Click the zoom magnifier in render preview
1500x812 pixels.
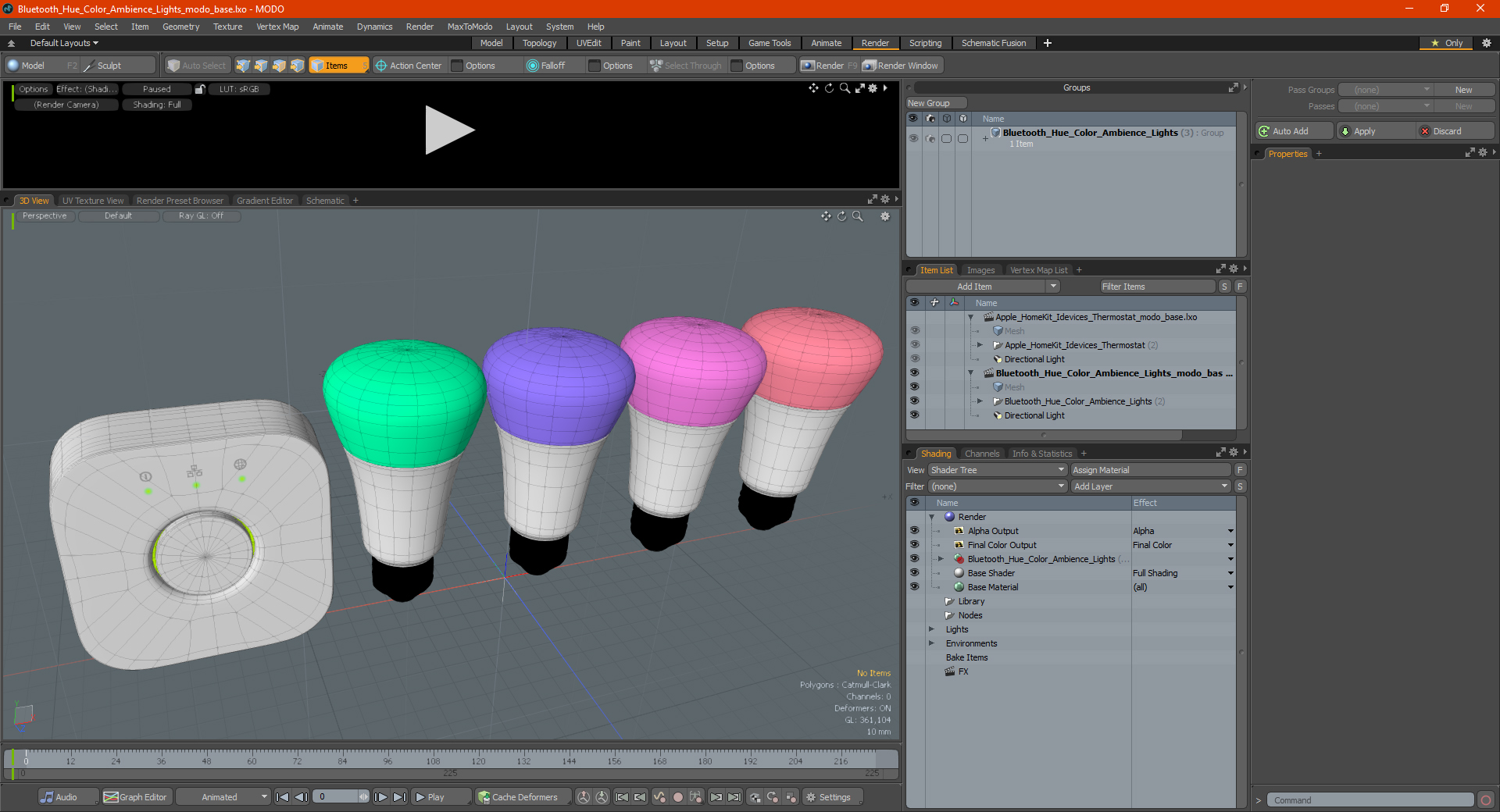point(845,88)
